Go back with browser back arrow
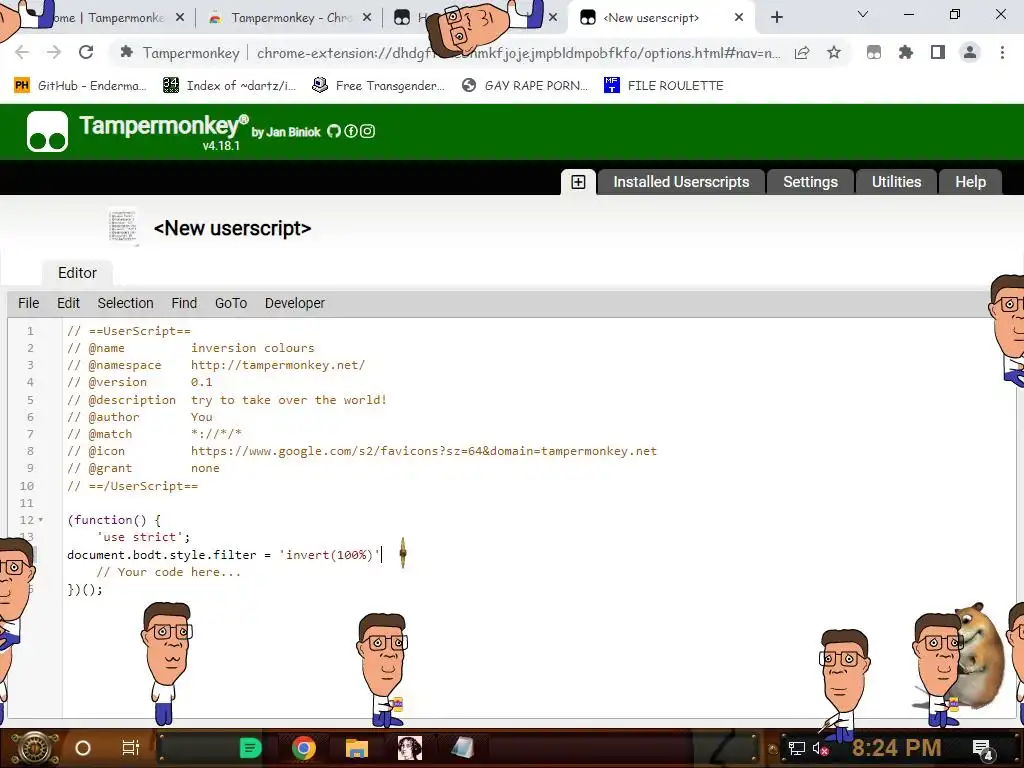 22,52
